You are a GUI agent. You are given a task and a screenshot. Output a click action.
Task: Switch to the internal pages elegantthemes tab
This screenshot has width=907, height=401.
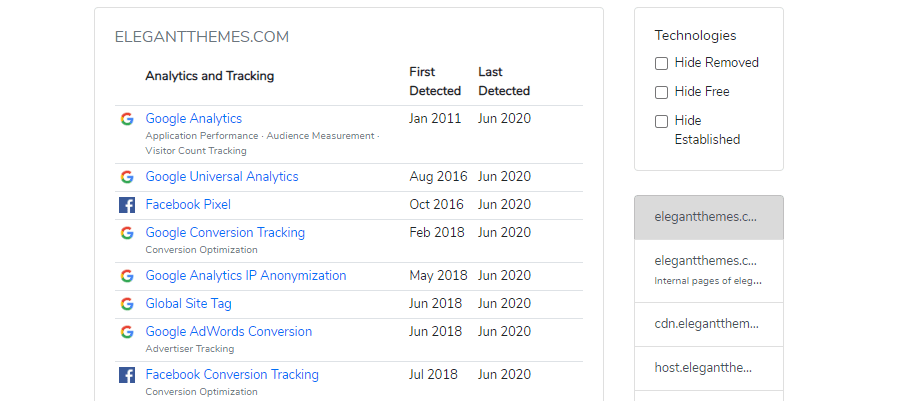click(708, 269)
